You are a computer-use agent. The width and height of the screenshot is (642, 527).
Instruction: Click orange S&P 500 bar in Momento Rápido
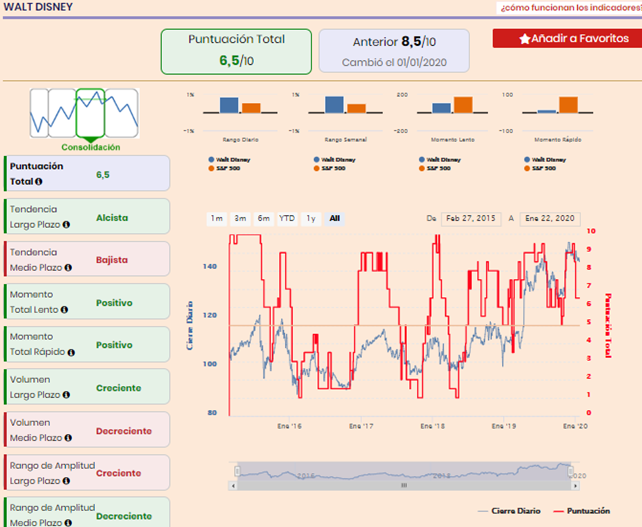pyautogui.click(x=568, y=105)
